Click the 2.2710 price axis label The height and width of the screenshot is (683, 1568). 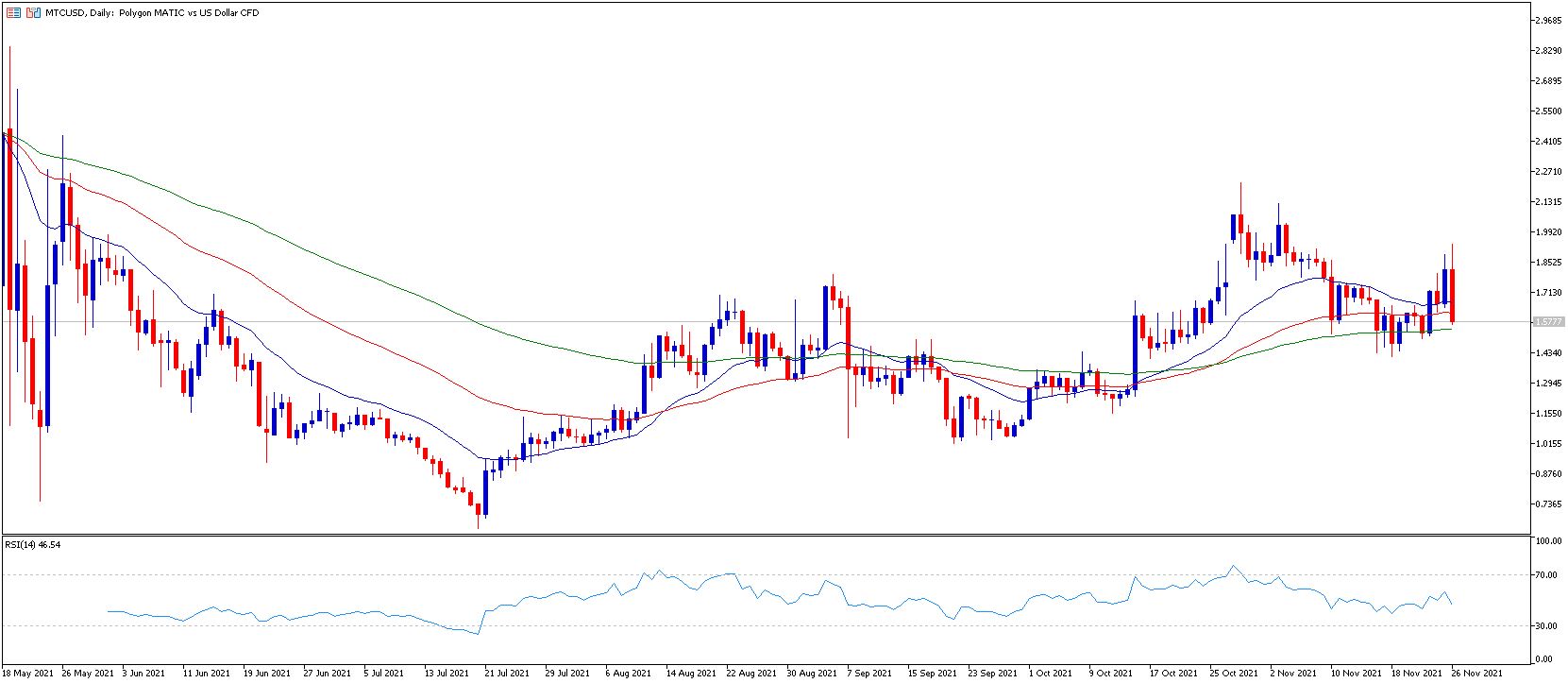coord(1548,172)
